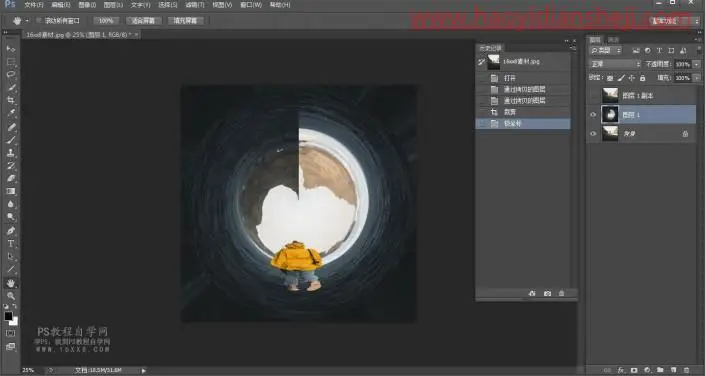Image resolution: width=705 pixels, height=376 pixels.
Task: Open 文件(F) menu
Action: [x=34, y=5]
